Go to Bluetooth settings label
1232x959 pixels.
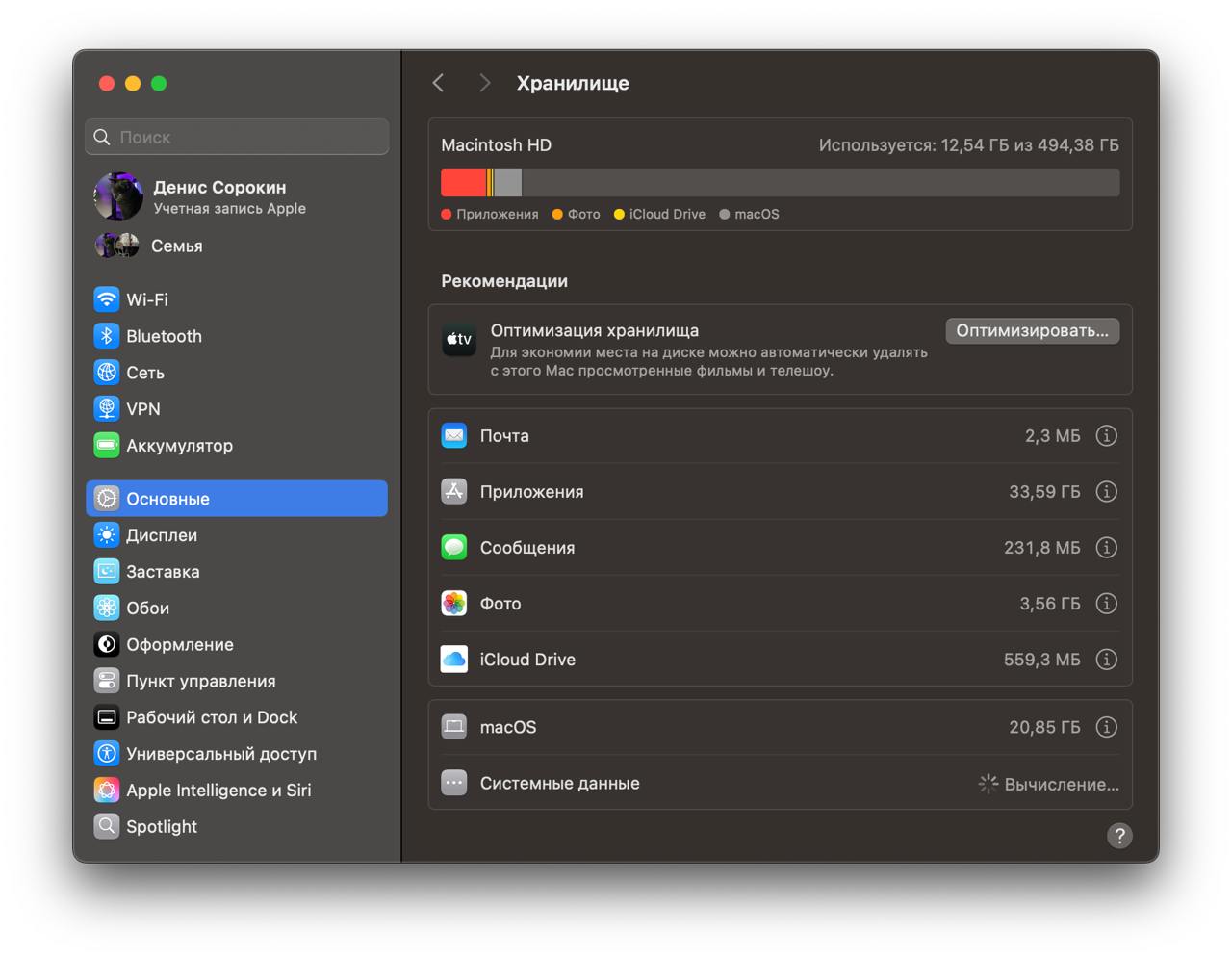click(x=165, y=336)
